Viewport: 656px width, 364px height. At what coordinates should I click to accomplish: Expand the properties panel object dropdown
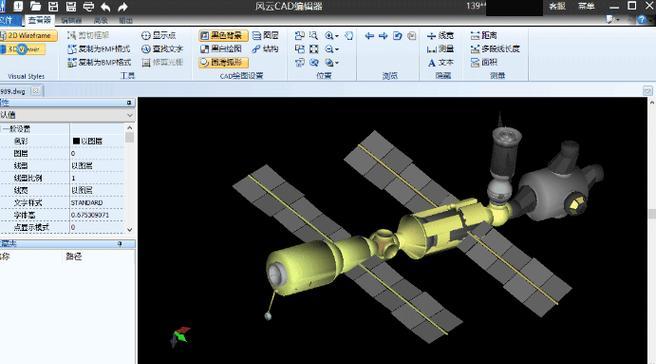coord(130,115)
